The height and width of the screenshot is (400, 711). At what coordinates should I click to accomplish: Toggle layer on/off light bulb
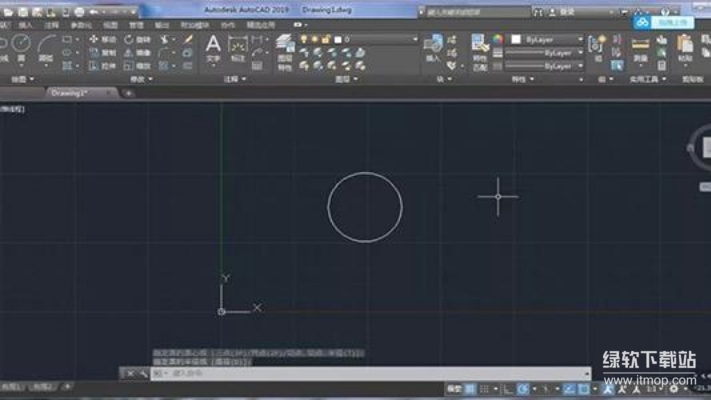point(304,40)
